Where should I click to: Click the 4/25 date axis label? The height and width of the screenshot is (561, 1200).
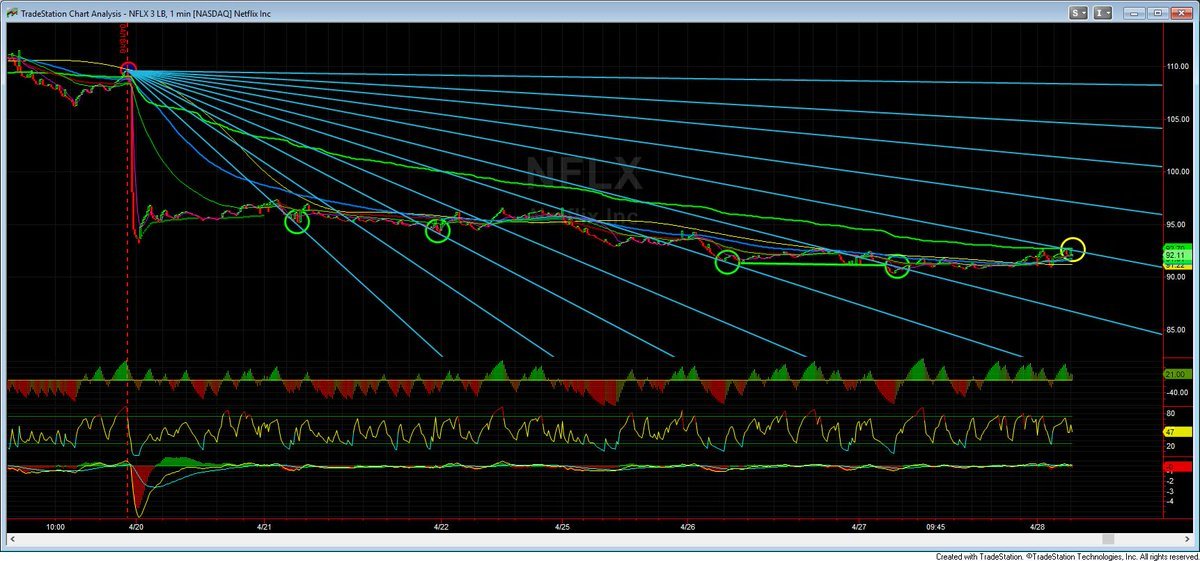pos(562,525)
